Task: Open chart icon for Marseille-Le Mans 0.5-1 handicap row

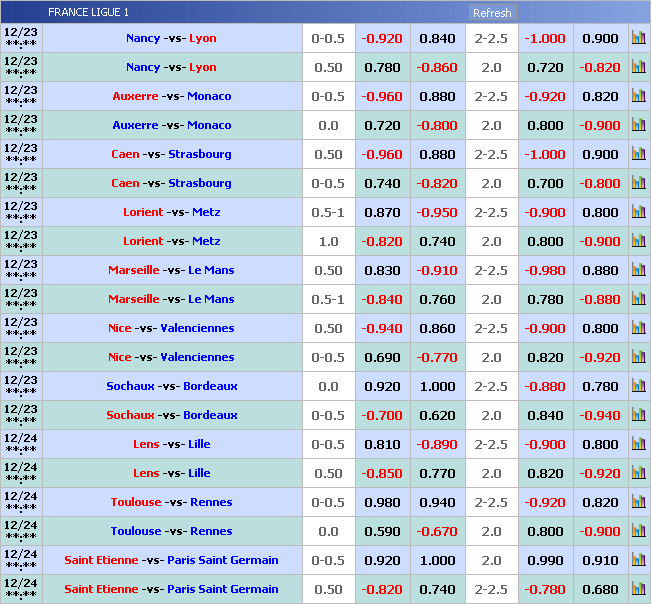Action: tap(638, 299)
